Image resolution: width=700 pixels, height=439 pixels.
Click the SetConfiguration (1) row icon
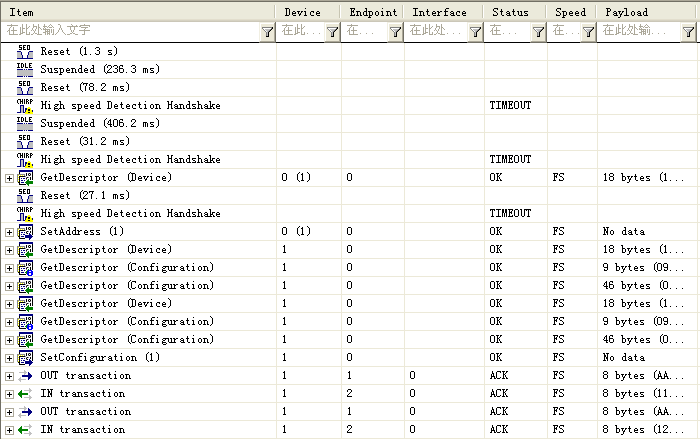26,357
